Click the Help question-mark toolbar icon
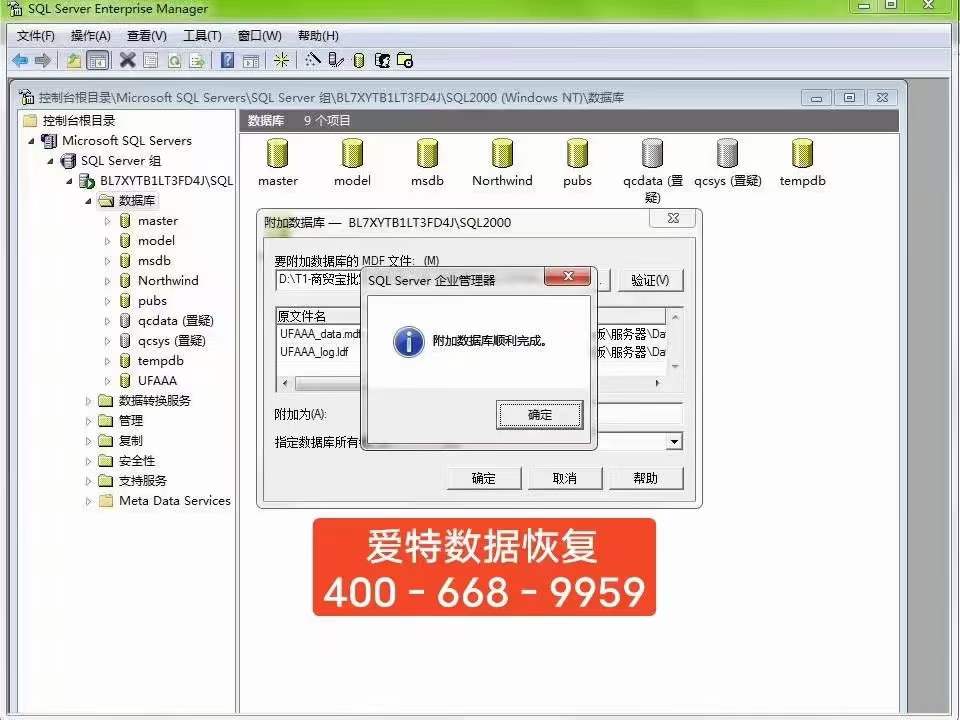 coord(227,59)
